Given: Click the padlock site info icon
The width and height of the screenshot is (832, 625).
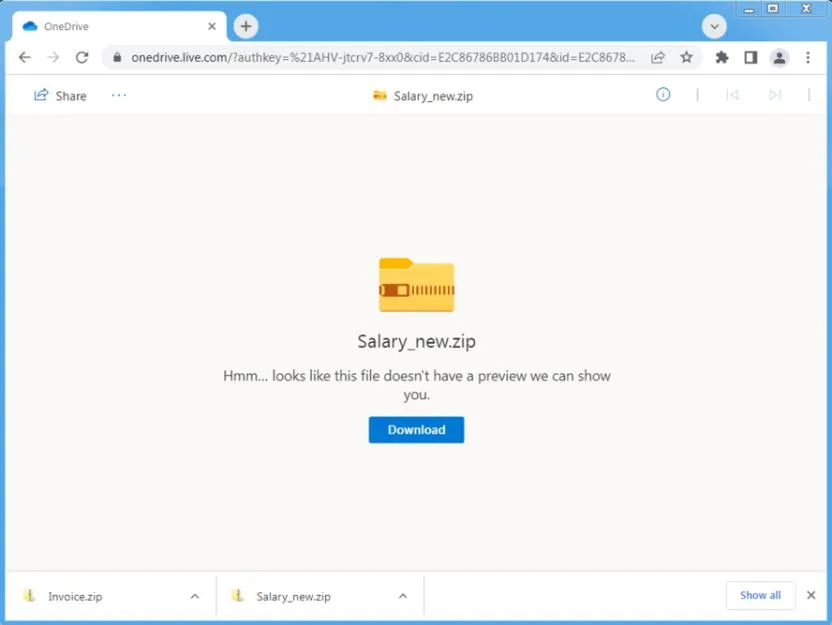Looking at the screenshot, I should [x=117, y=57].
